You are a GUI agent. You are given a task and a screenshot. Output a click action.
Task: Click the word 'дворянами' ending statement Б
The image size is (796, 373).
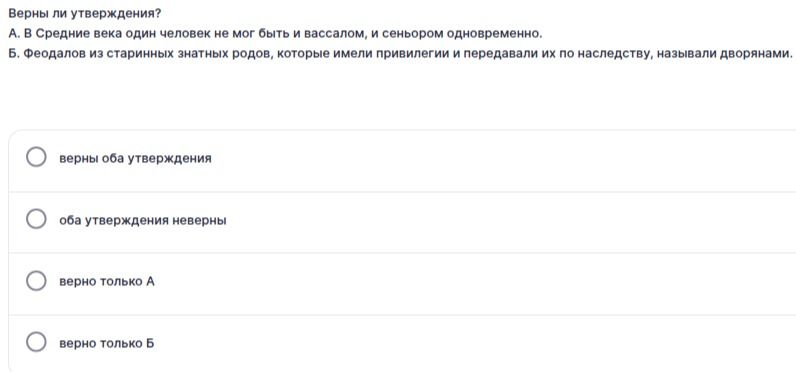click(x=753, y=54)
